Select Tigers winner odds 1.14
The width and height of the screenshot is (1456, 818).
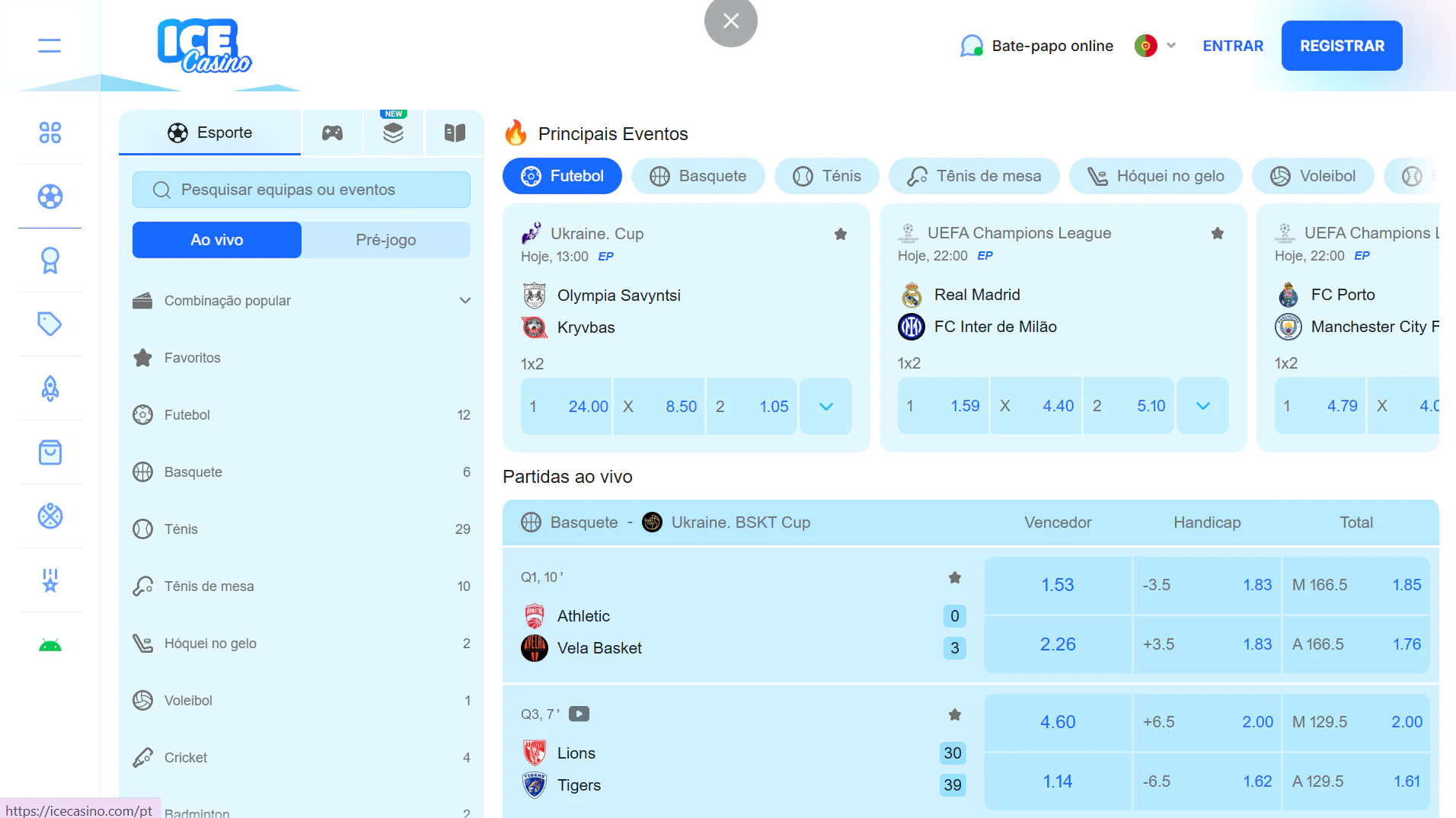1058,781
